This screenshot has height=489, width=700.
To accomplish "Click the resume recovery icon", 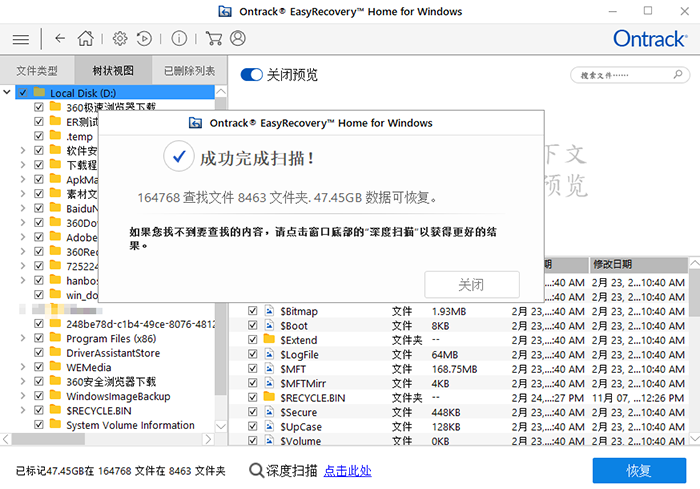I will click(x=144, y=39).
